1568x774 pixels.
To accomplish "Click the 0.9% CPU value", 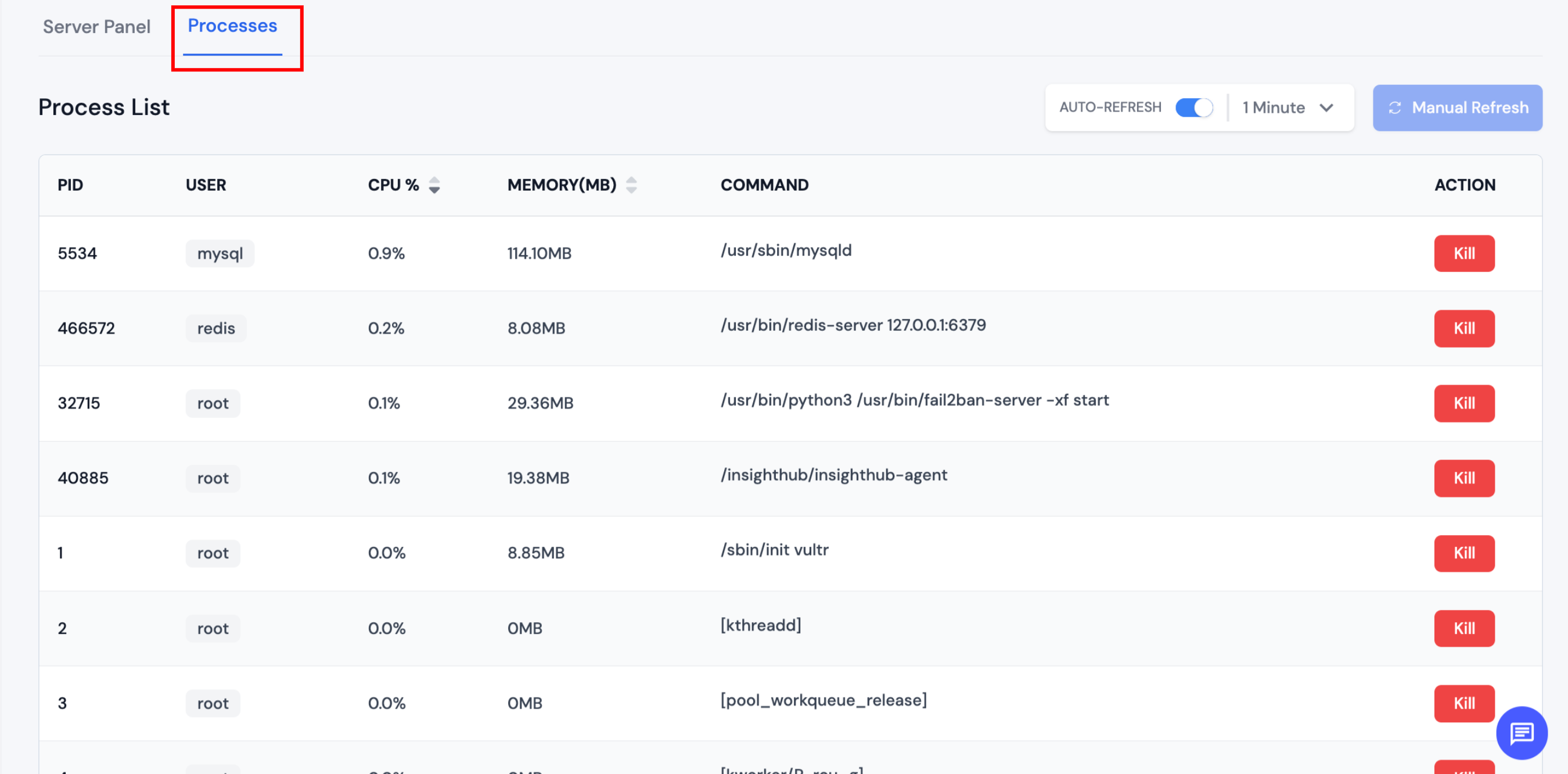I will click(386, 253).
